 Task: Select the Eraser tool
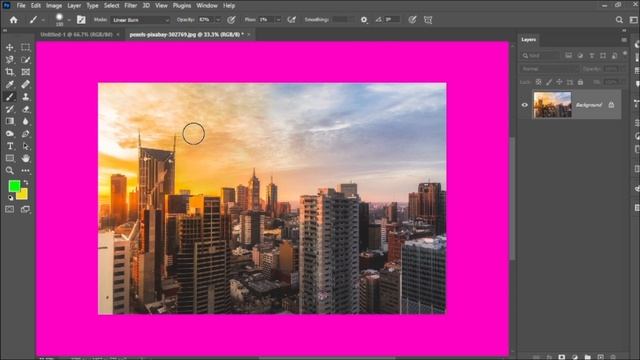[25, 109]
